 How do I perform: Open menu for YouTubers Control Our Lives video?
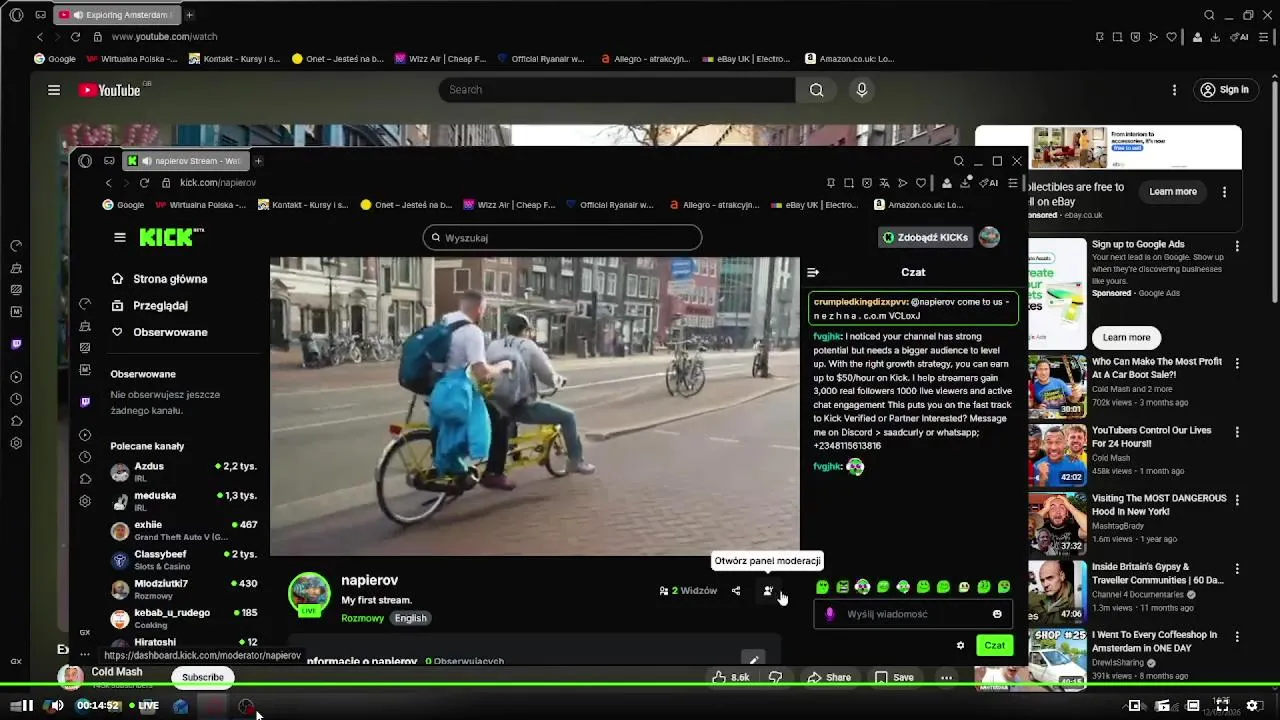pyautogui.click(x=1237, y=432)
